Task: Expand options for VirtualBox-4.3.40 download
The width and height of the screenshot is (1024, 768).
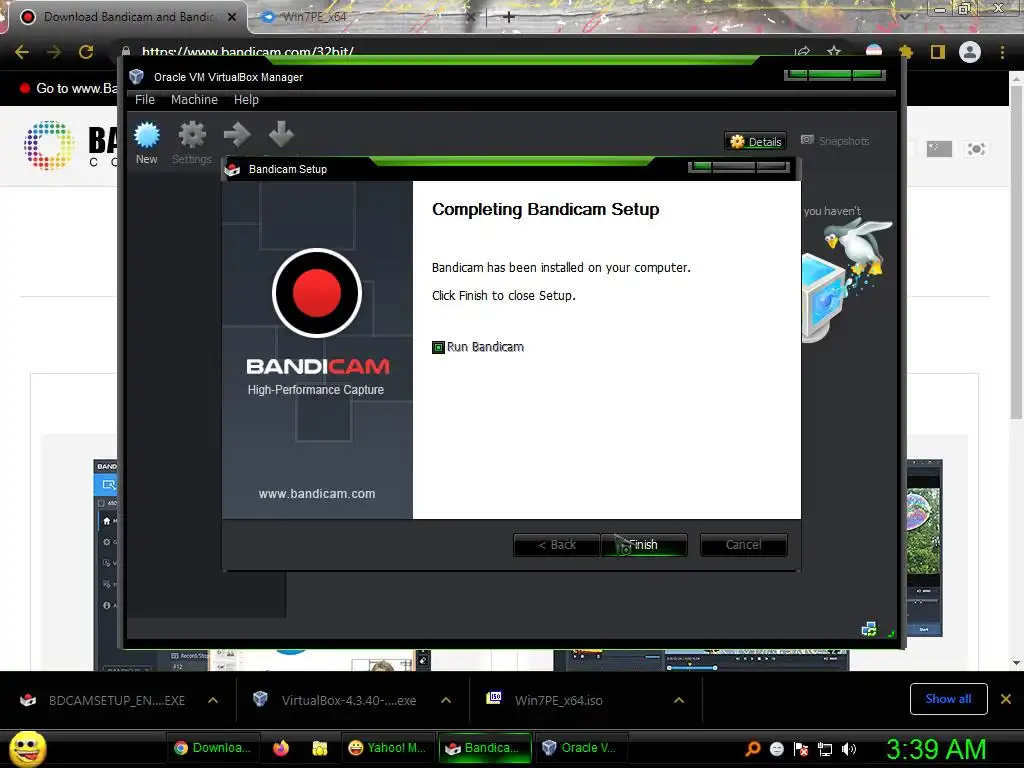Action: tap(446, 700)
